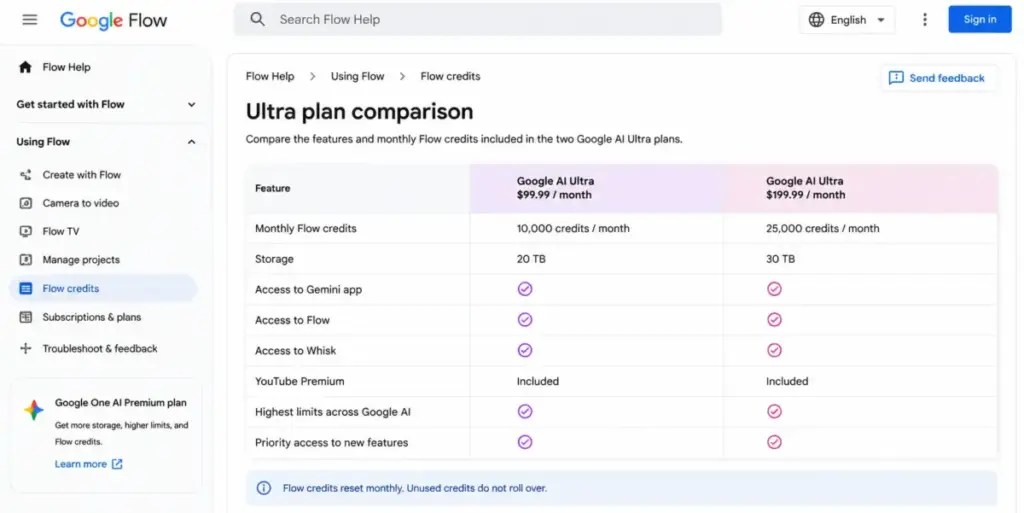Click the Monthly Flow credits row label
Screen dimensions: 1024x513
coord(306,228)
